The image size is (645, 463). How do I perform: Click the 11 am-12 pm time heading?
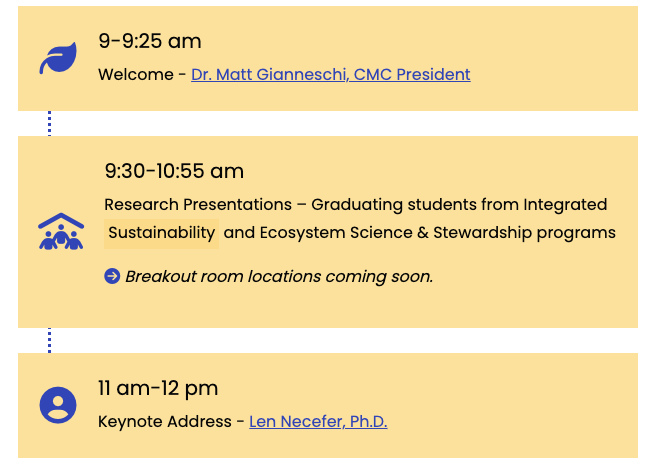click(x=158, y=388)
